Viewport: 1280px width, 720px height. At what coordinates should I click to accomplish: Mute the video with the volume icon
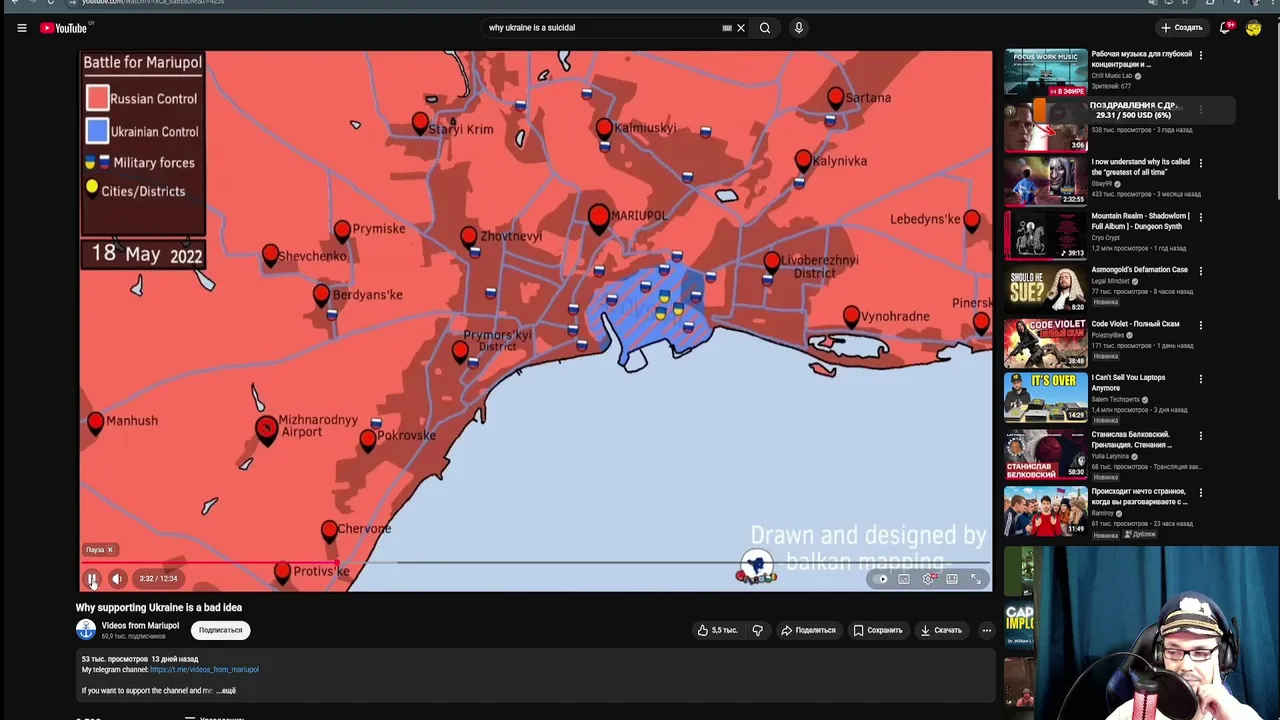click(117, 578)
